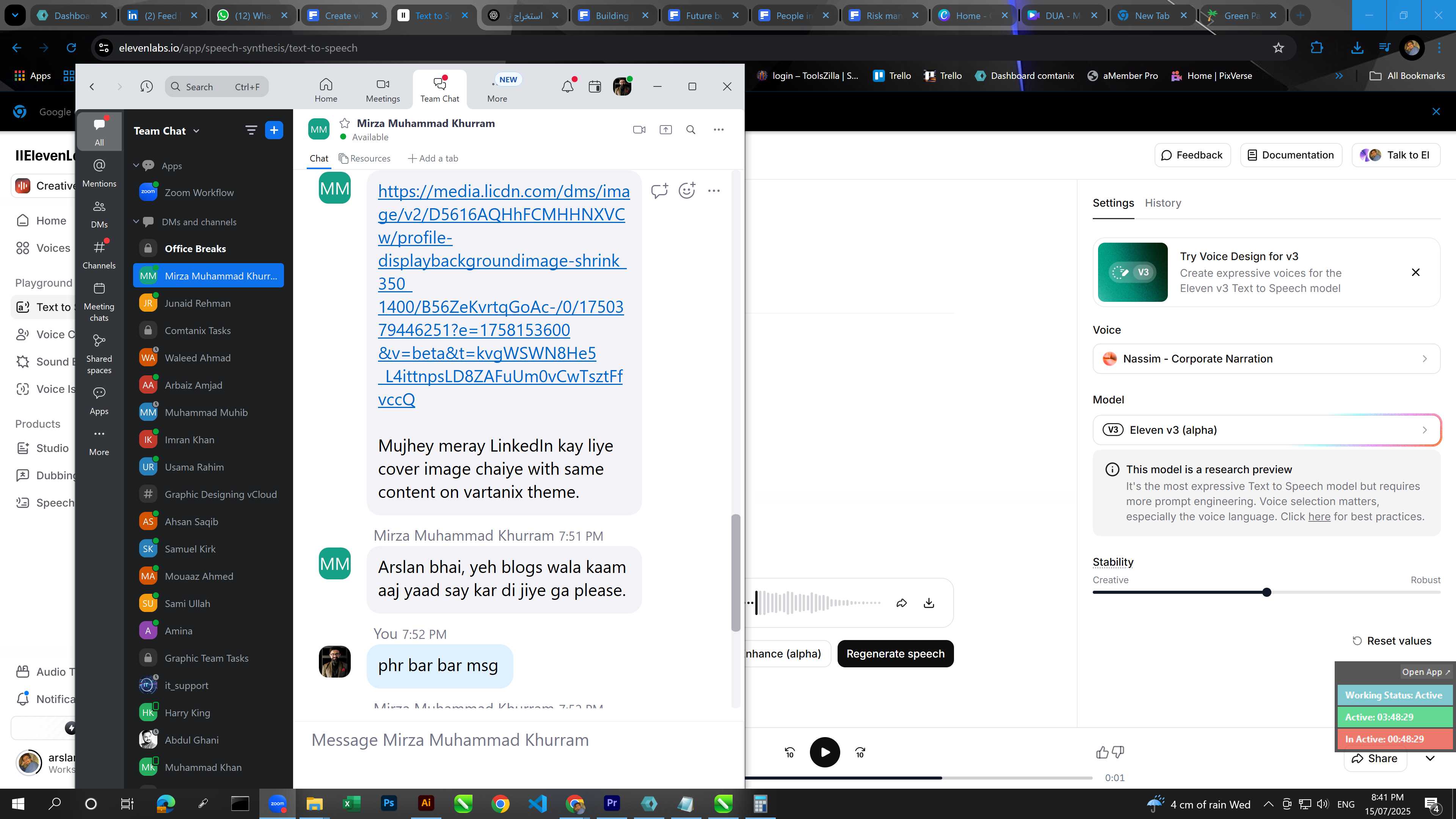Click Regenerate speech button

click(895, 654)
